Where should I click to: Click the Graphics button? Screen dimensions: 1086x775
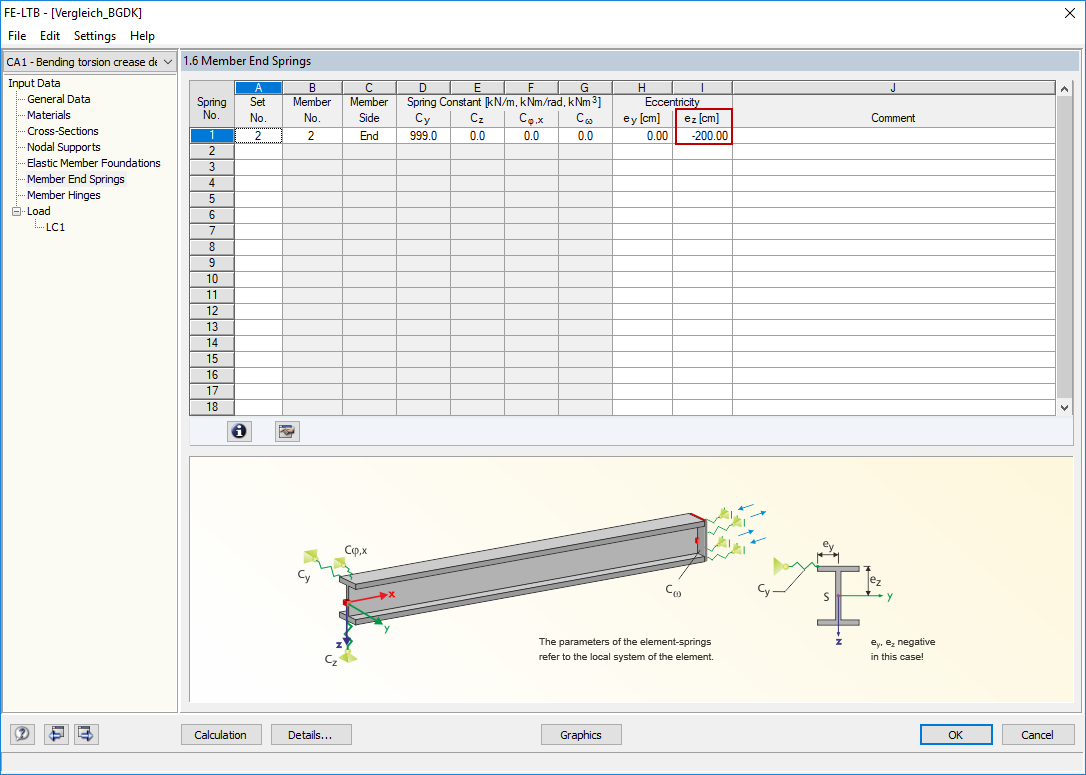point(581,735)
